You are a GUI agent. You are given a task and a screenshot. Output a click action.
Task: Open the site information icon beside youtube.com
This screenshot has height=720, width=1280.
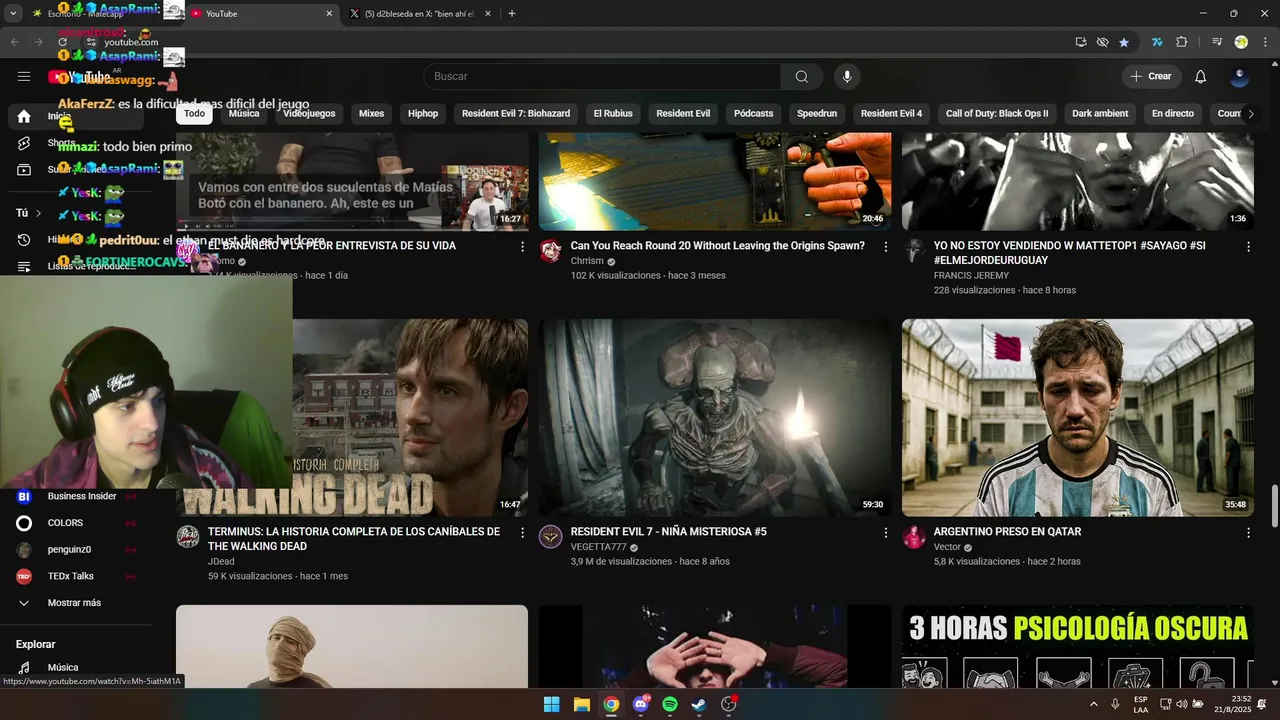click(x=91, y=42)
